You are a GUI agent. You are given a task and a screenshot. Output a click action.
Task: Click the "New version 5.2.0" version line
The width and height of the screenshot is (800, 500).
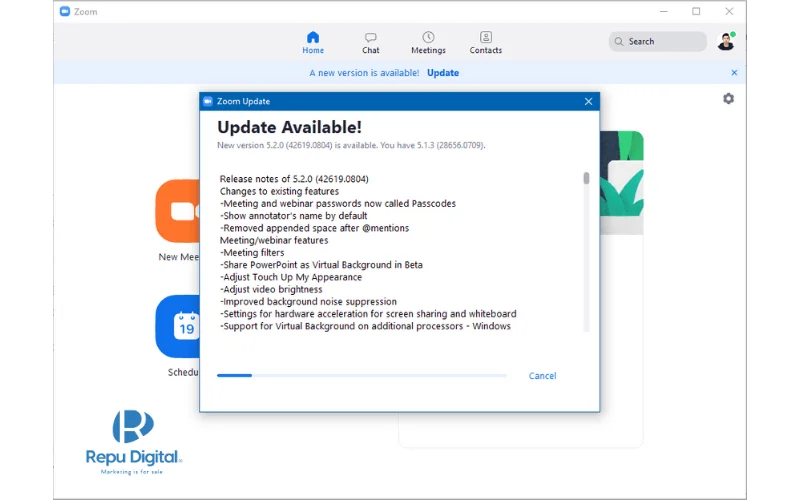(351, 145)
